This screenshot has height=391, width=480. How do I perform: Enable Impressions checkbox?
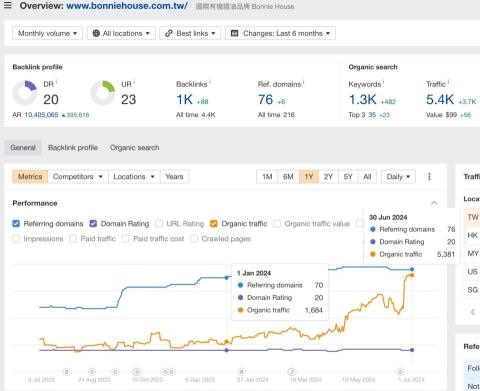pyautogui.click(x=16, y=239)
